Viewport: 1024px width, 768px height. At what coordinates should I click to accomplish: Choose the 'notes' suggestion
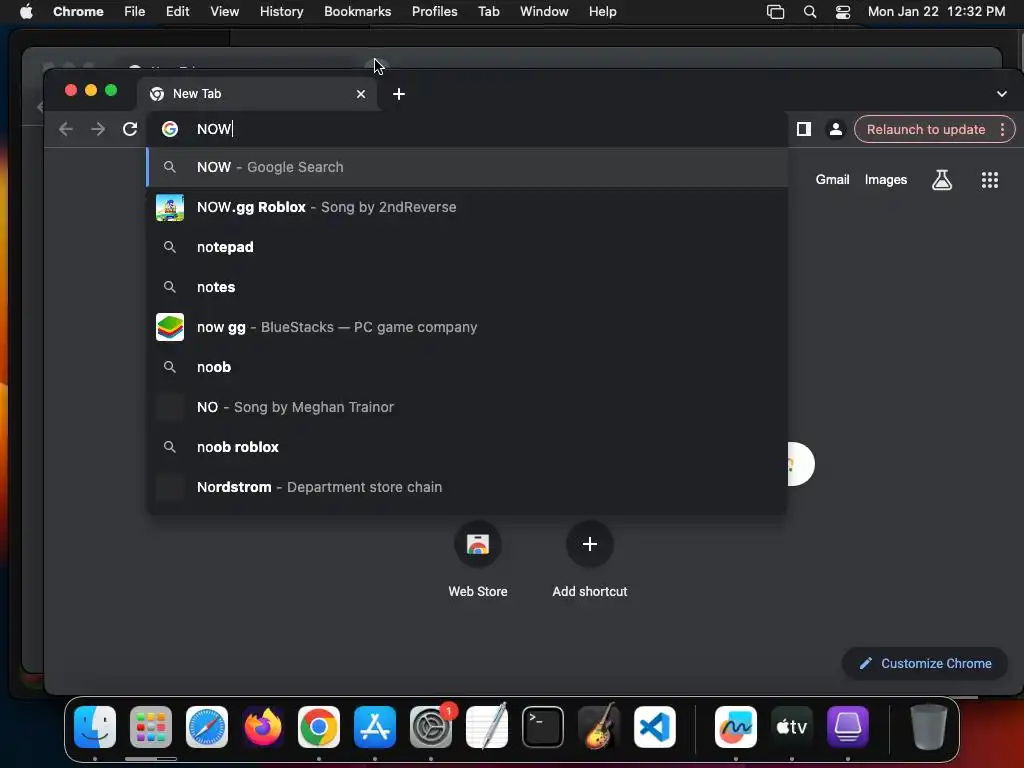[x=467, y=287]
